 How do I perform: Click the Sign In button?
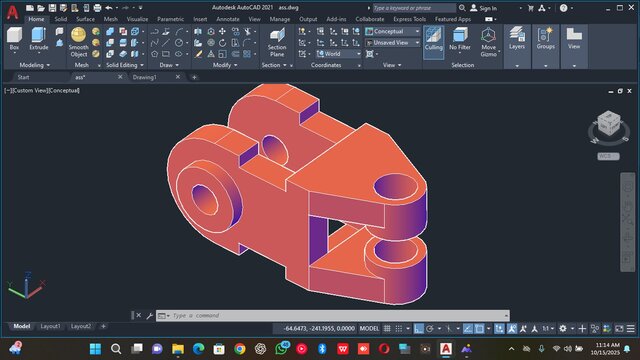click(x=484, y=8)
